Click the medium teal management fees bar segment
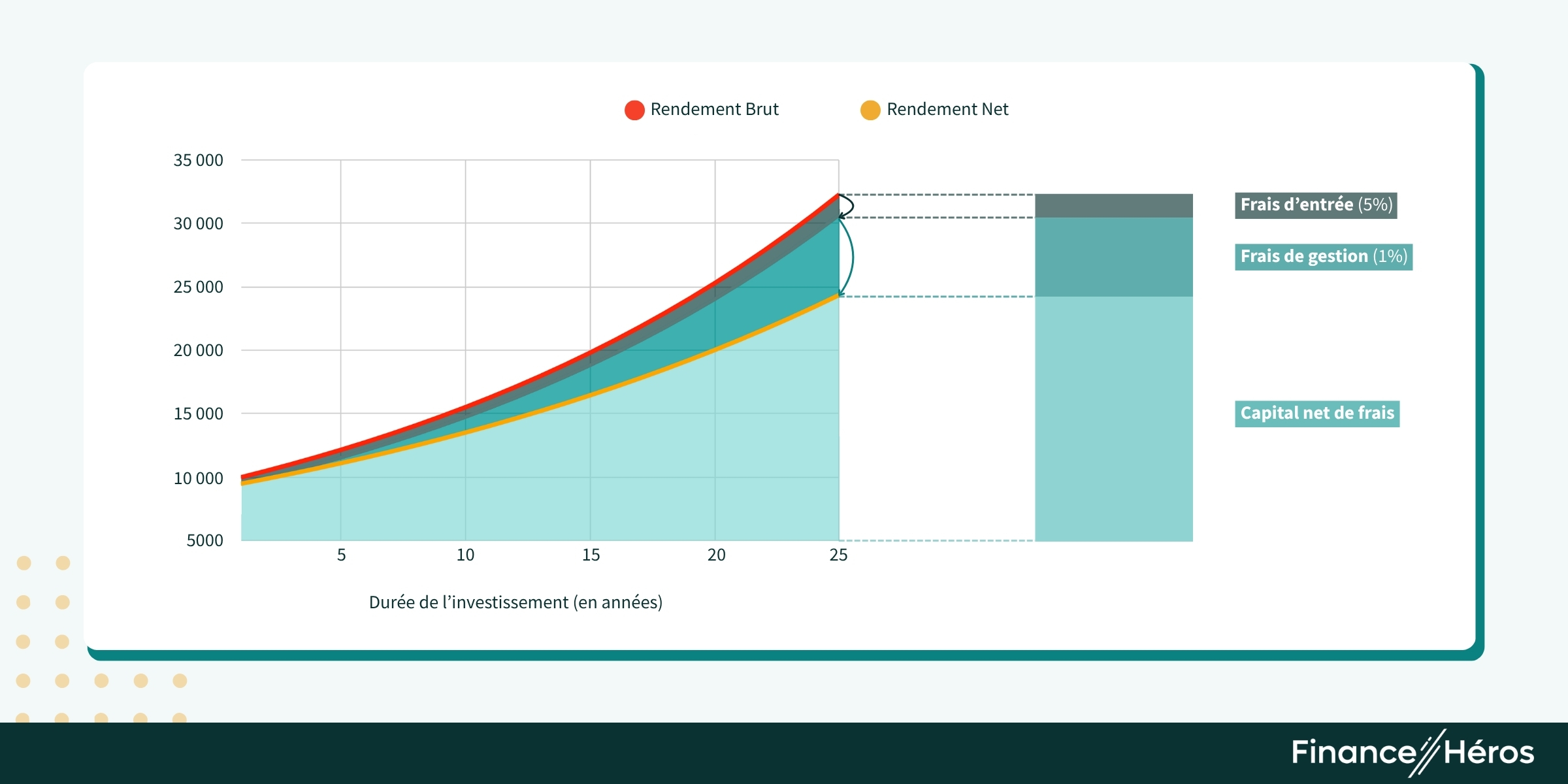Image resolution: width=1568 pixels, height=784 pixels. (1113, 257)
